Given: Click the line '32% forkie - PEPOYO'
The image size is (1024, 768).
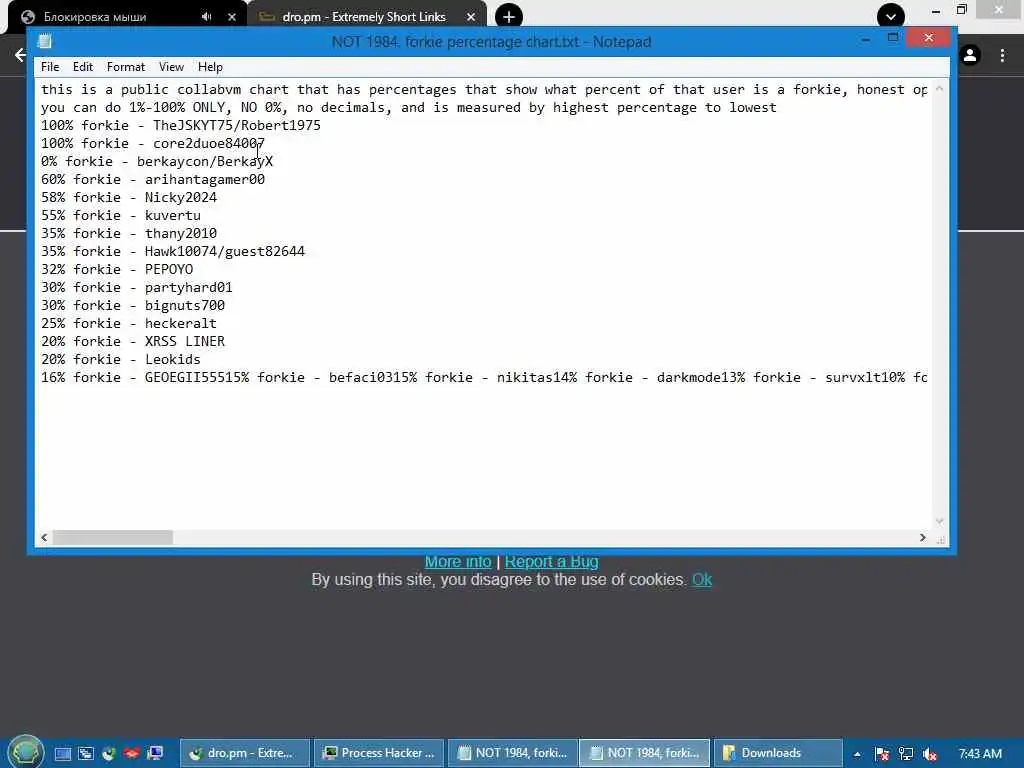Looking at the screenshot, I should click(117, 269).
